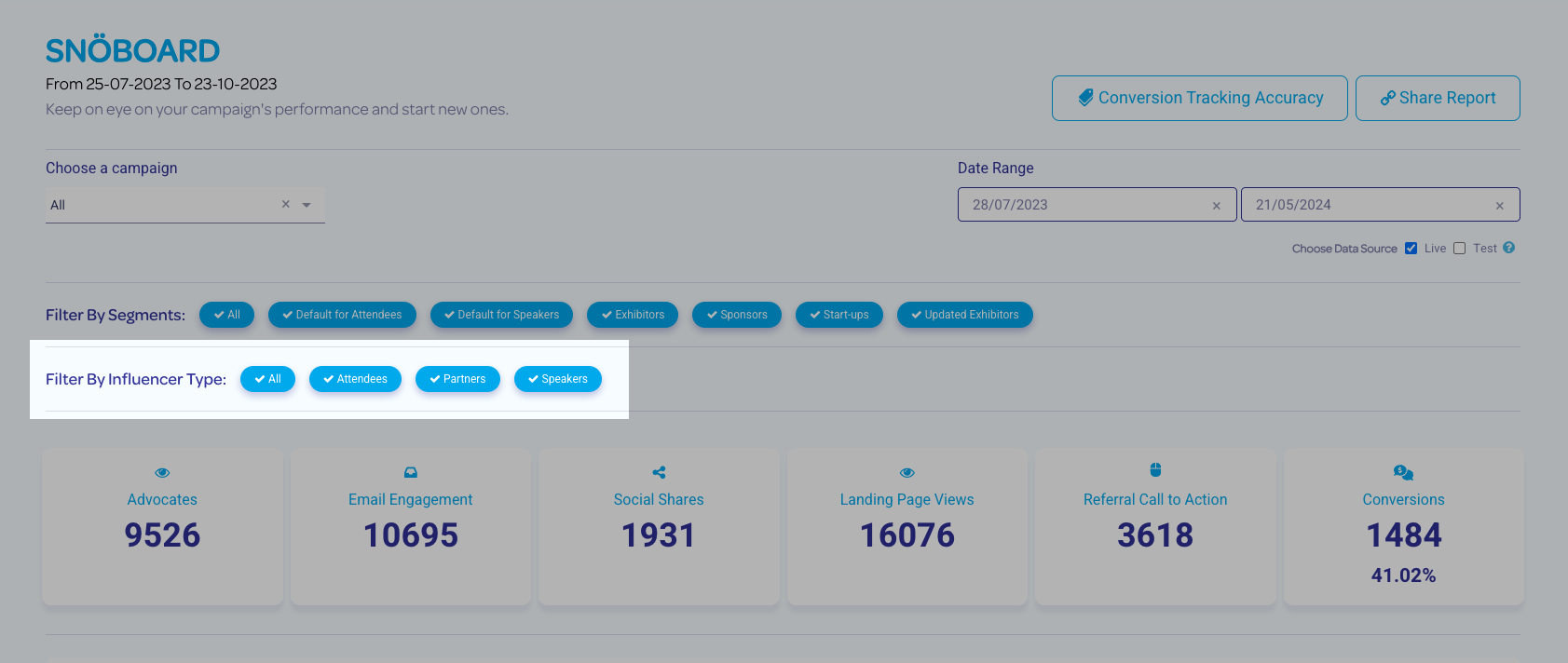
Task: Toggle the Speakers influencer type filter
Action: 557,379
